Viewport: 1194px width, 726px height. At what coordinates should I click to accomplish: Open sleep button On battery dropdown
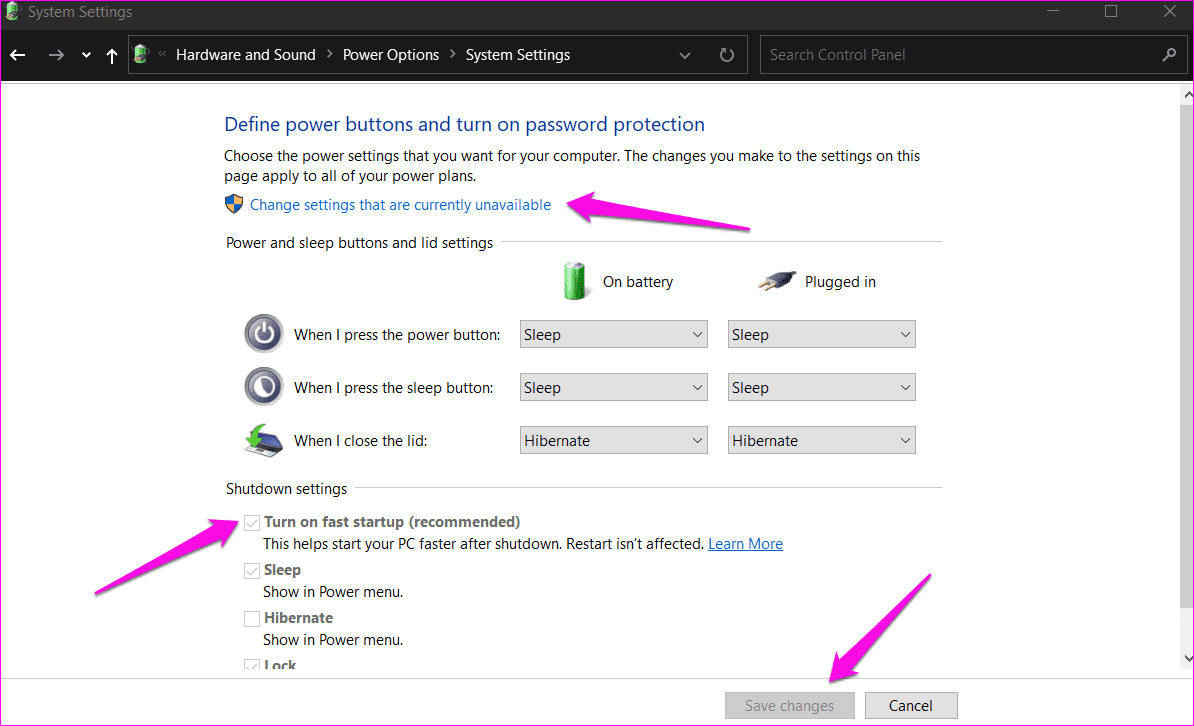614,388
